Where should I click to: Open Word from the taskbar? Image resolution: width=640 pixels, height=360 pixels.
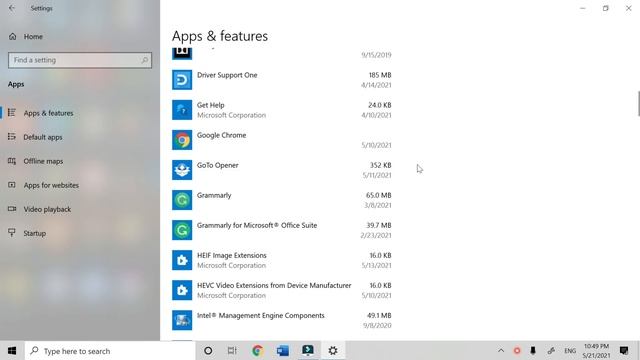click(x=282, y=351)
